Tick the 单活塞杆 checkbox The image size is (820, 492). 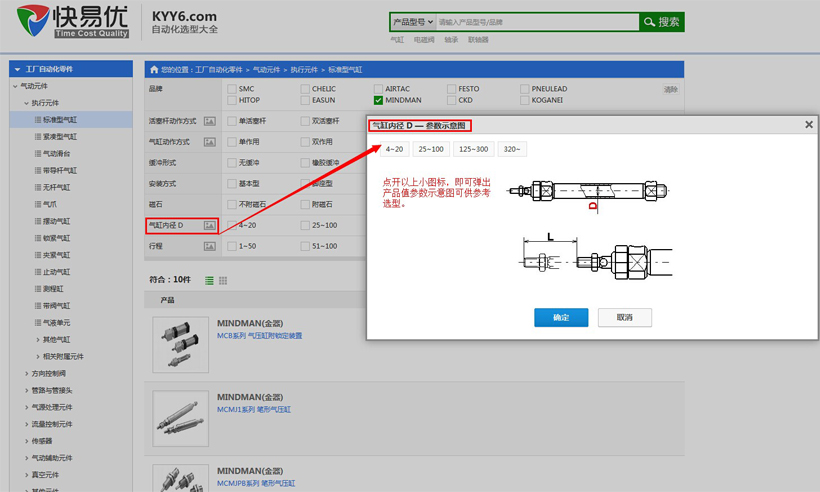coord(232,121)
